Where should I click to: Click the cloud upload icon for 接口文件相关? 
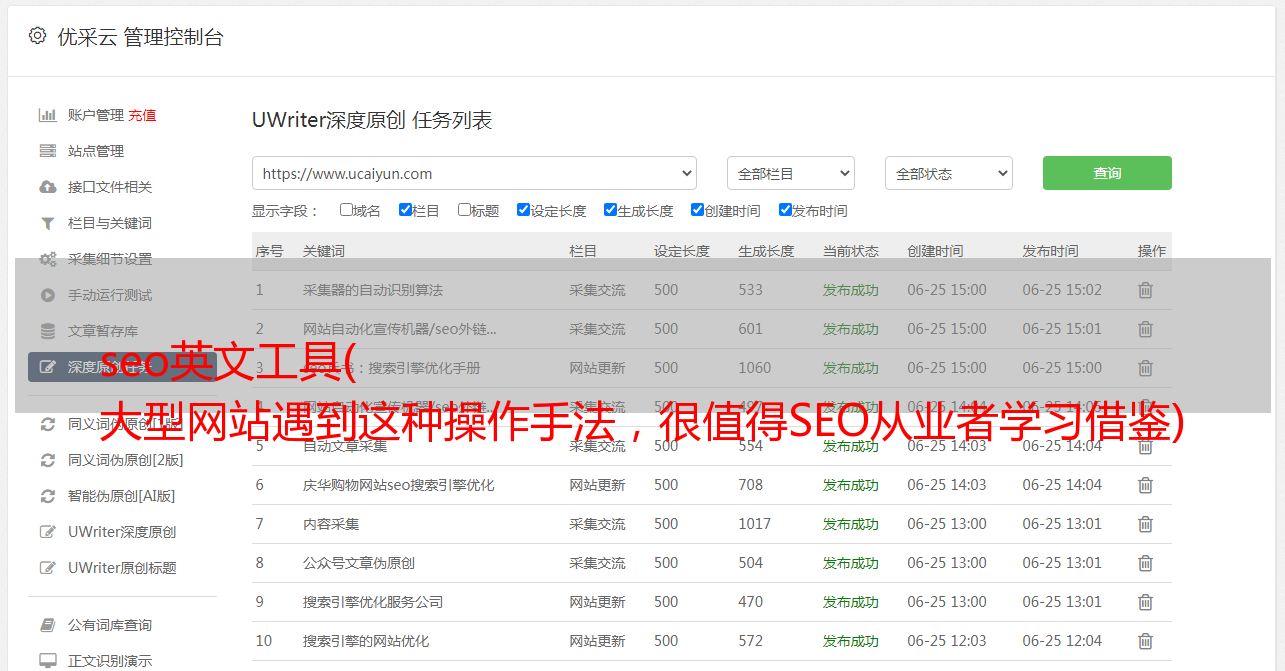click(47, 187)
